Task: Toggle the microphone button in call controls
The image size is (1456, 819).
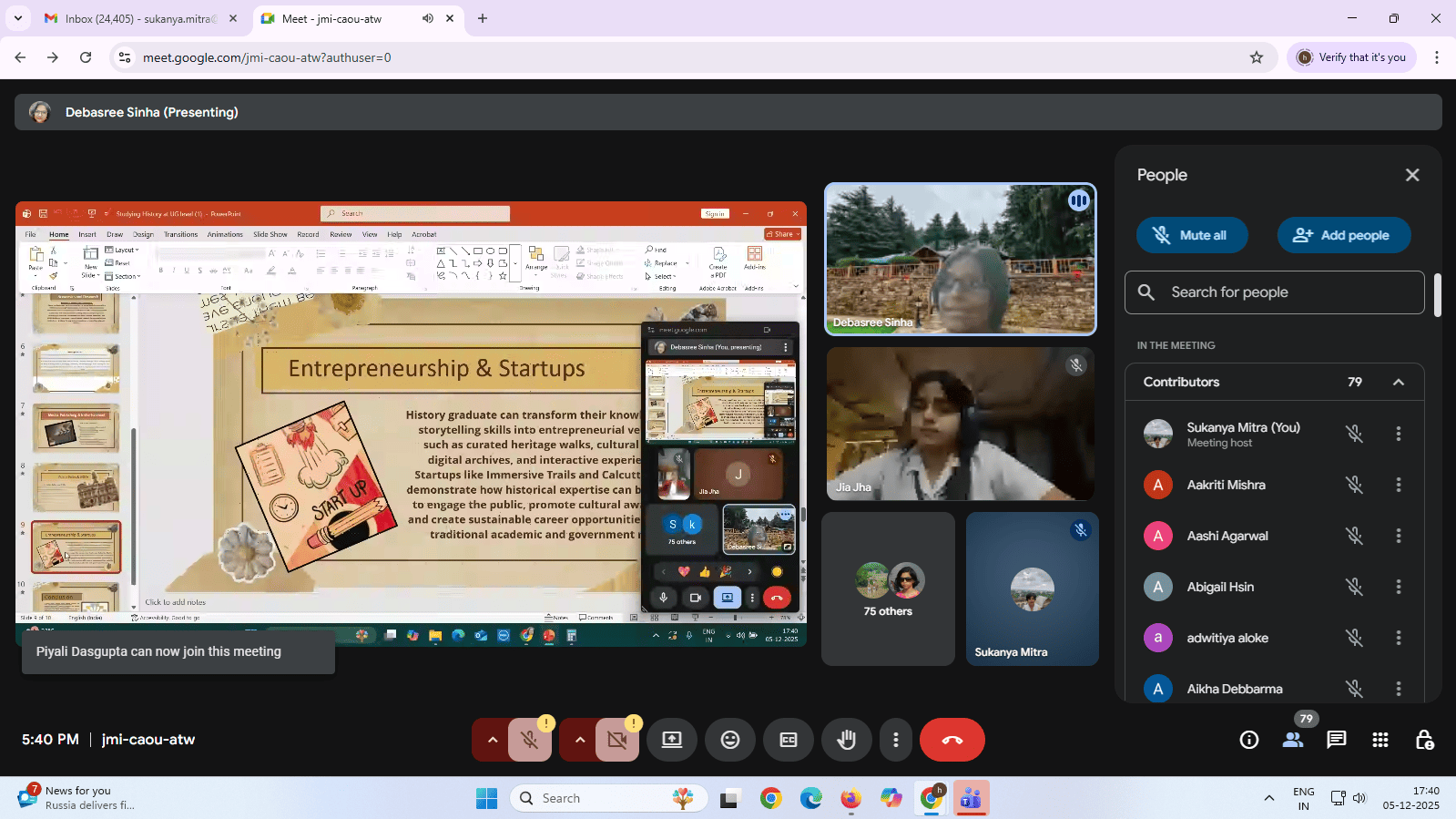Action: pyautogui.click(x=530, y=740)
